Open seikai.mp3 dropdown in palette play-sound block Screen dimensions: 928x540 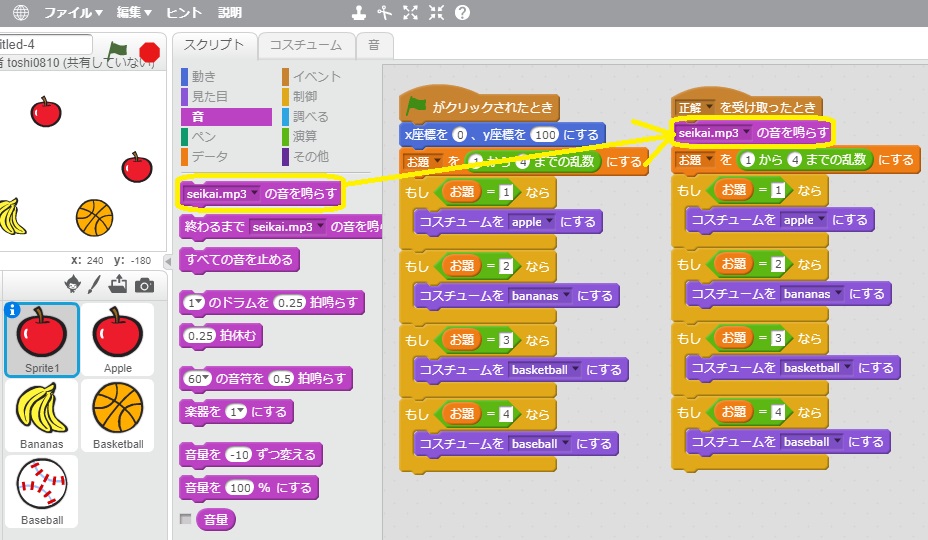click(254, 193)
